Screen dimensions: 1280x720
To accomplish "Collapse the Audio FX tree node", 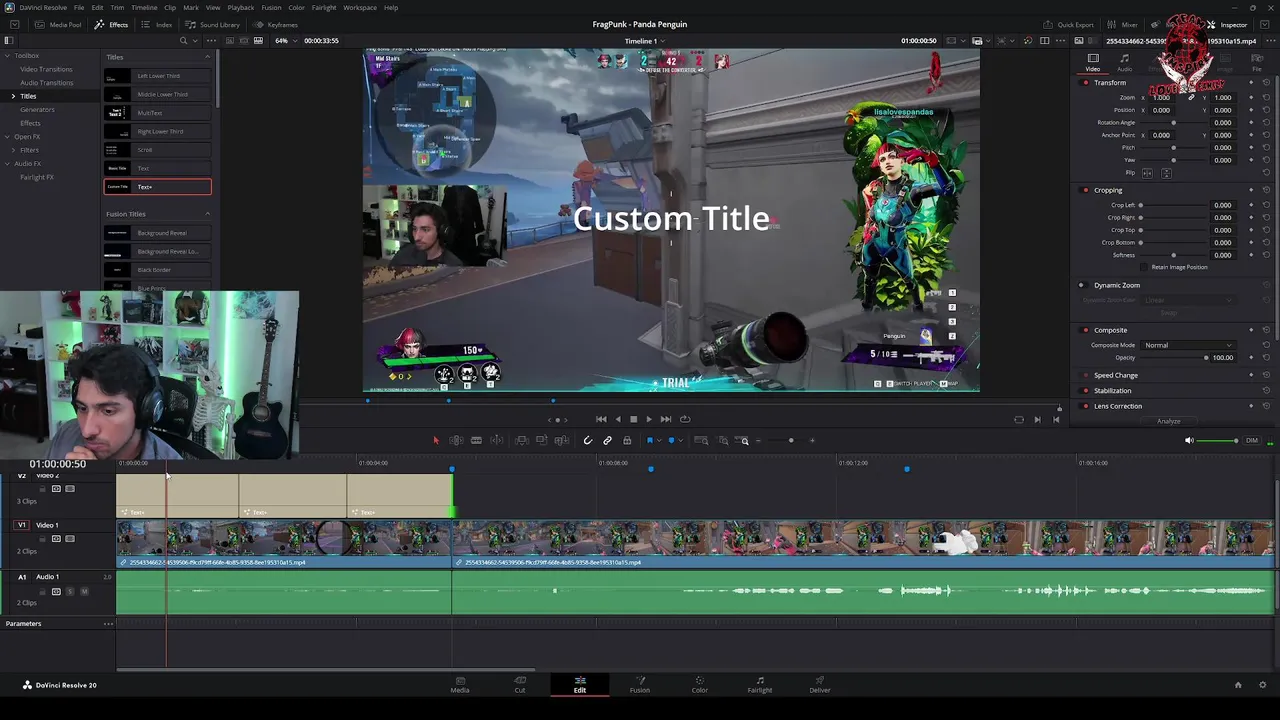I will click(x=8, y=164).
